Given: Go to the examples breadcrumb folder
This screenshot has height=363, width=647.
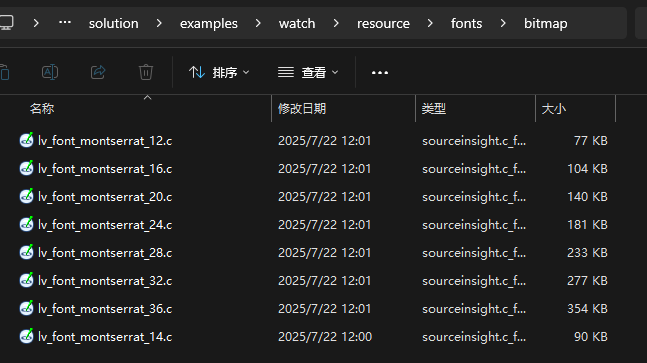Looking at the screenshot, I should (x=208, y=24).
